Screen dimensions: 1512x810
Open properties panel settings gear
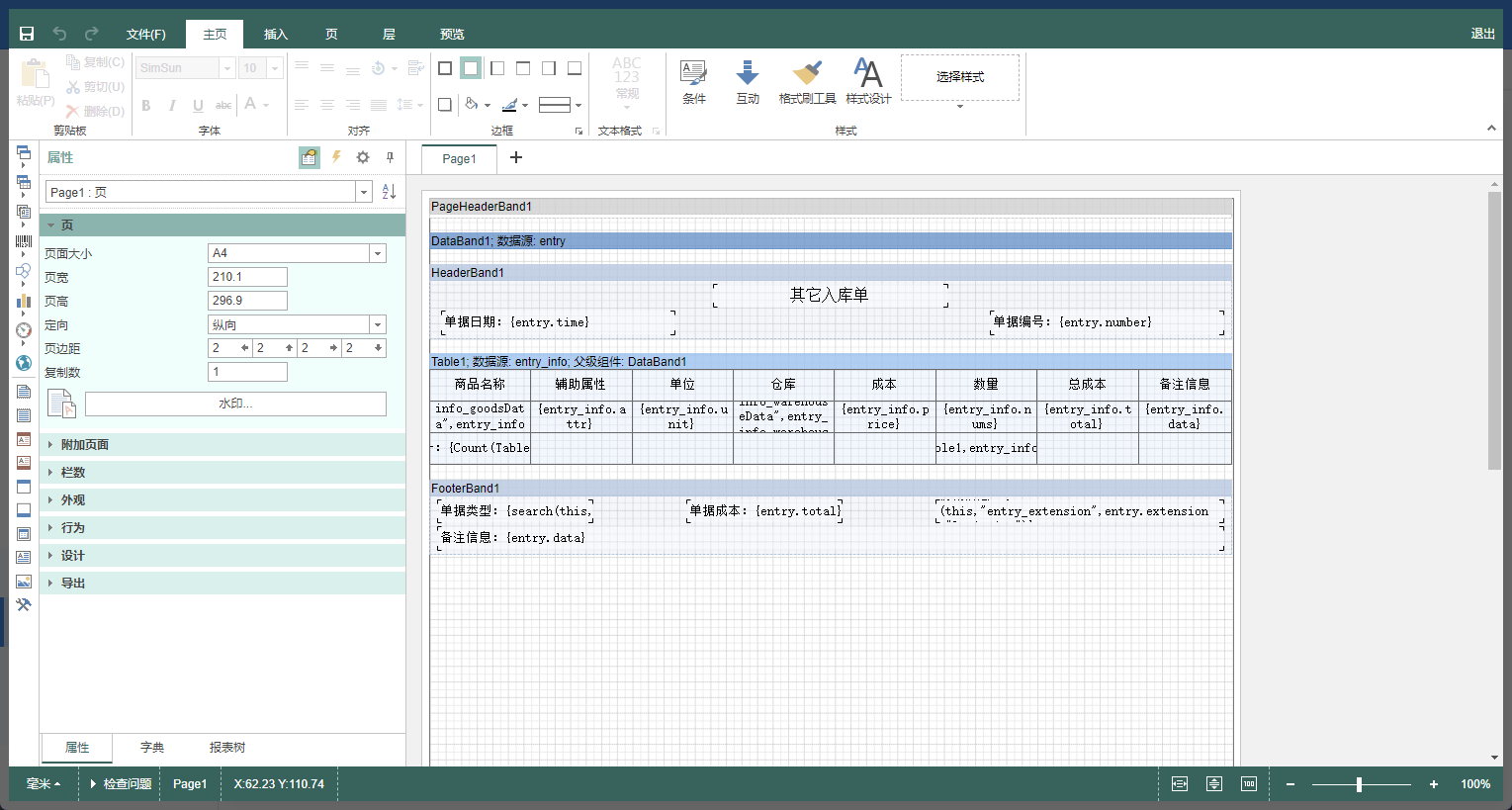[363, 157]
